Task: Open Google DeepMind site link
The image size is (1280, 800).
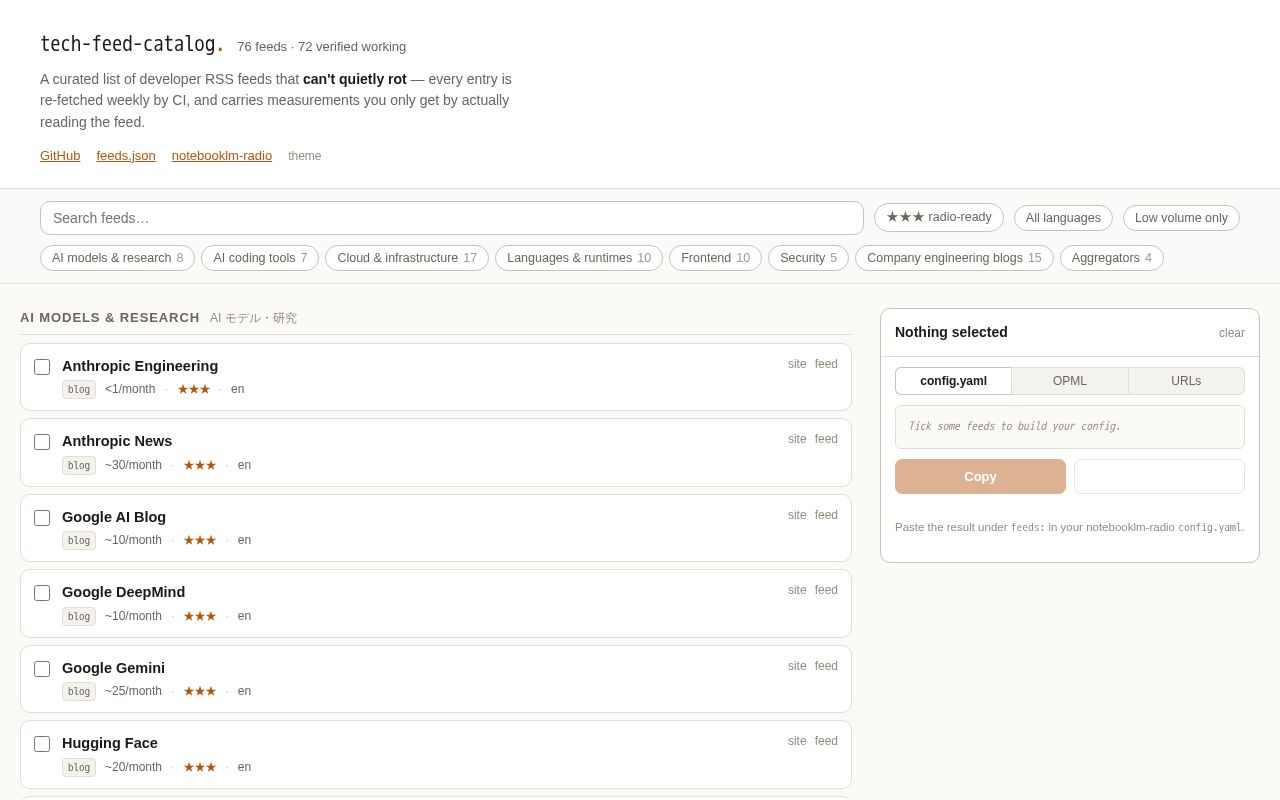Action: 797,590
